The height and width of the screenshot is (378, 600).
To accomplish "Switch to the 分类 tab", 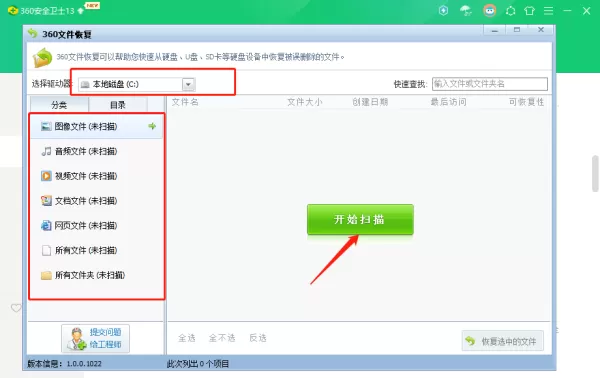I will point(59,105).
